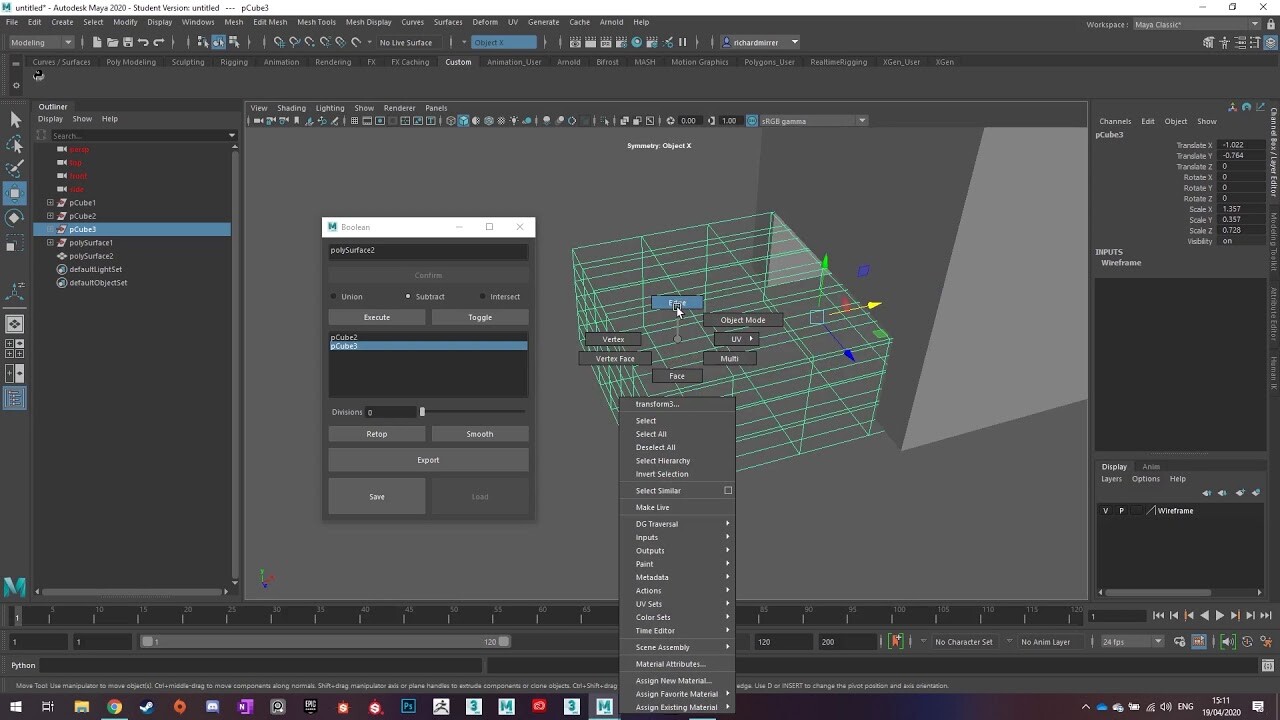Image resolution: width=1280 pixels, height=720 pixels.
Task: Click the smooth shaded display icon in viewport
Action: pos(463,120)
